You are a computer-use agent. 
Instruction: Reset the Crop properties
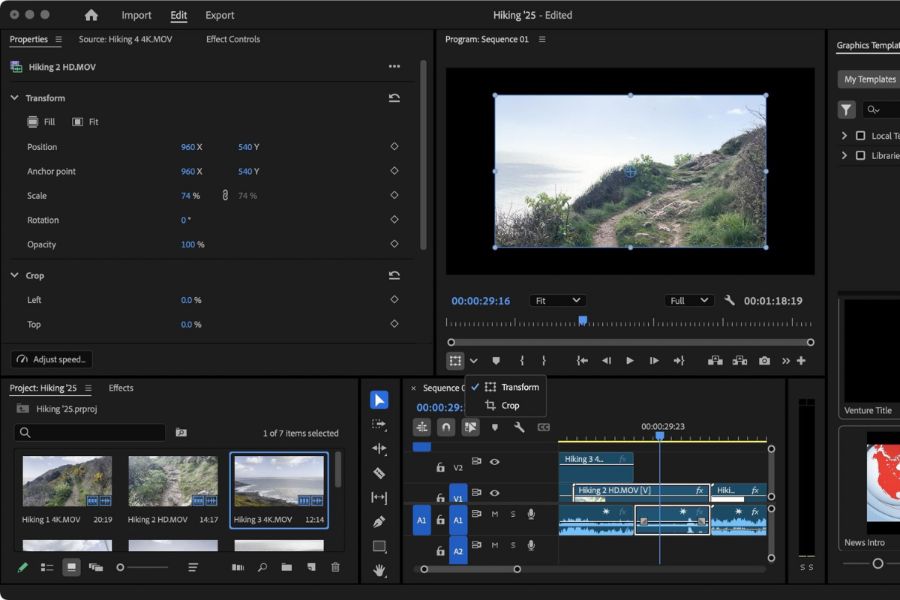click(x=394, y=276)
